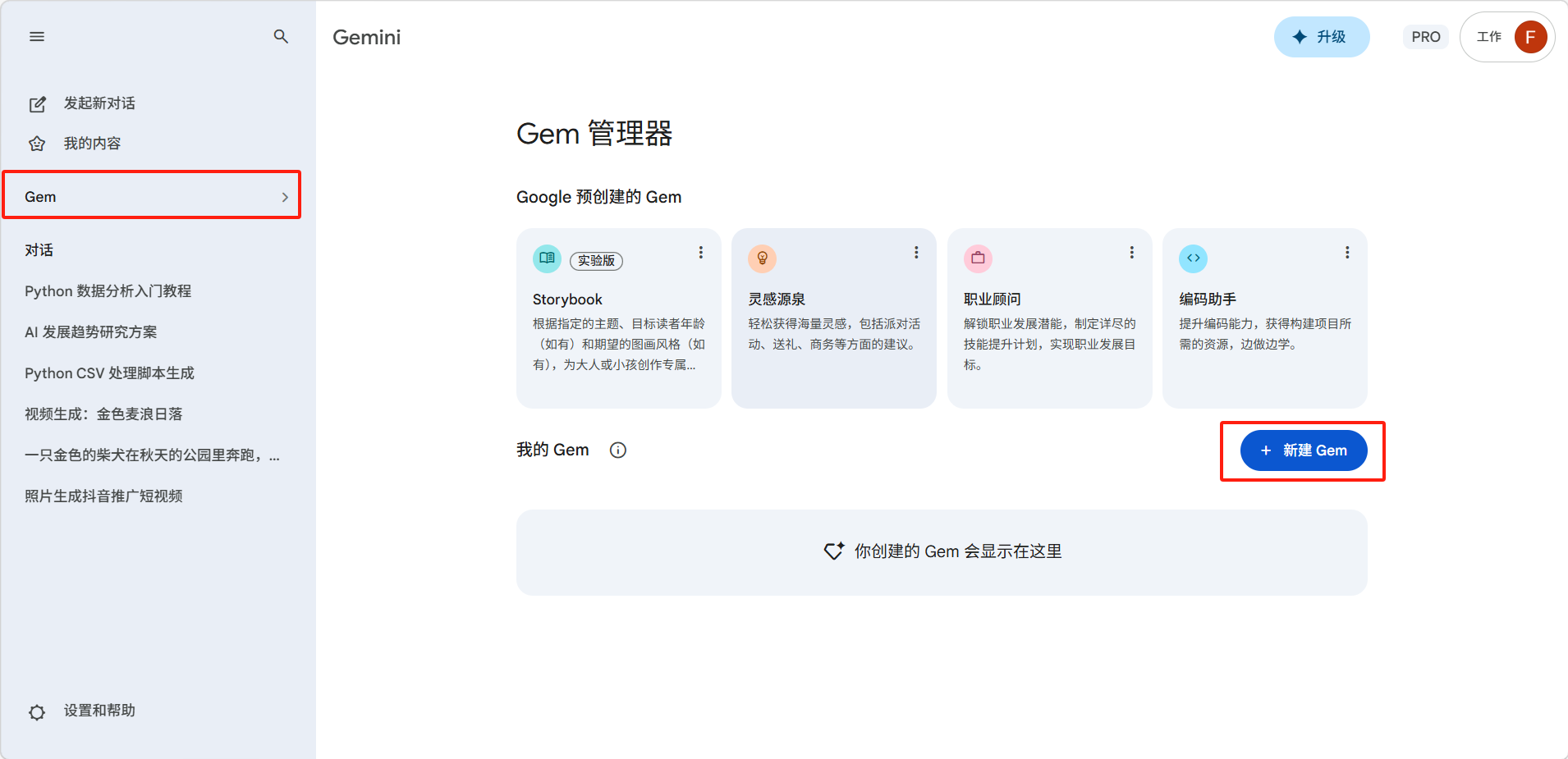Click the 灵感源泉 lightbulb icon

point(762,258)
